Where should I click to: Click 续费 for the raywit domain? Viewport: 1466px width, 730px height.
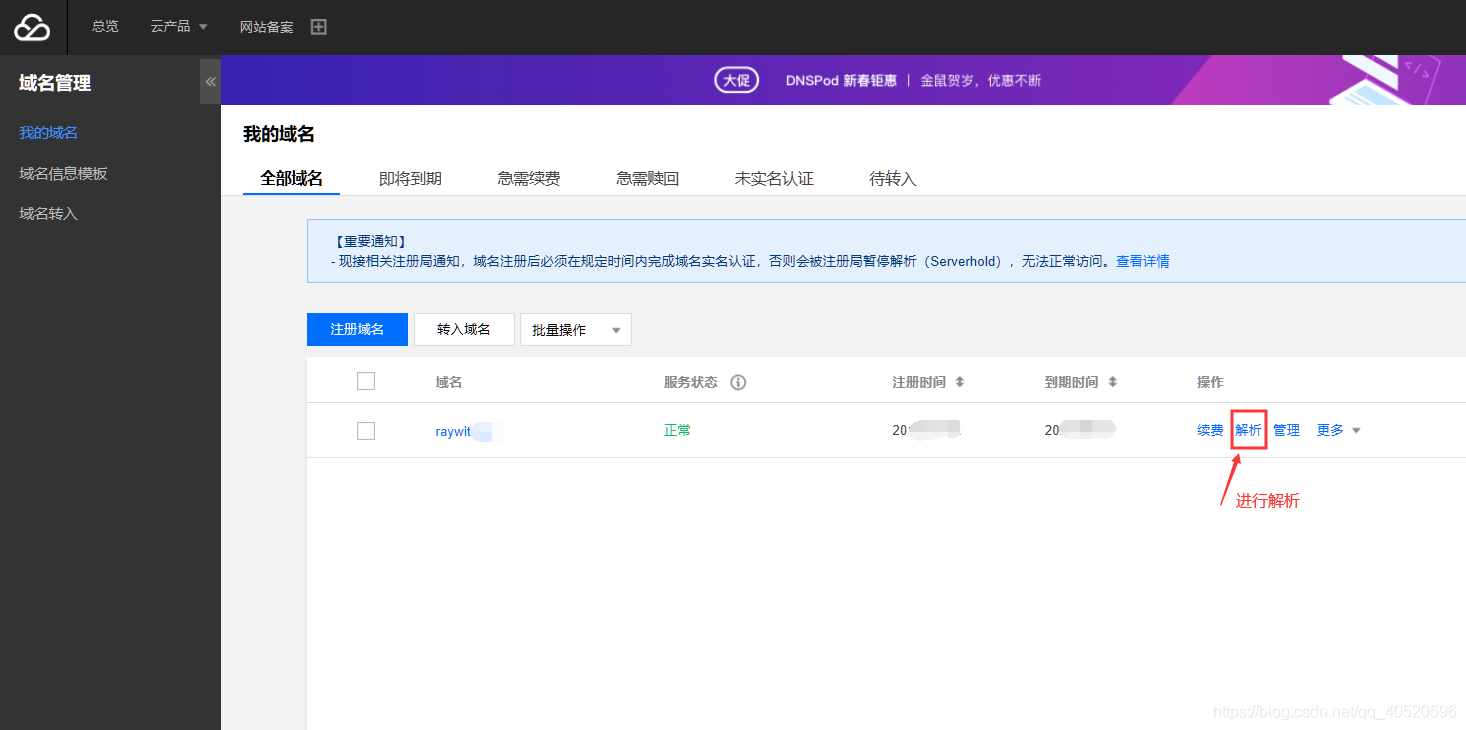pyautogui.click(x=1209, y=429)
